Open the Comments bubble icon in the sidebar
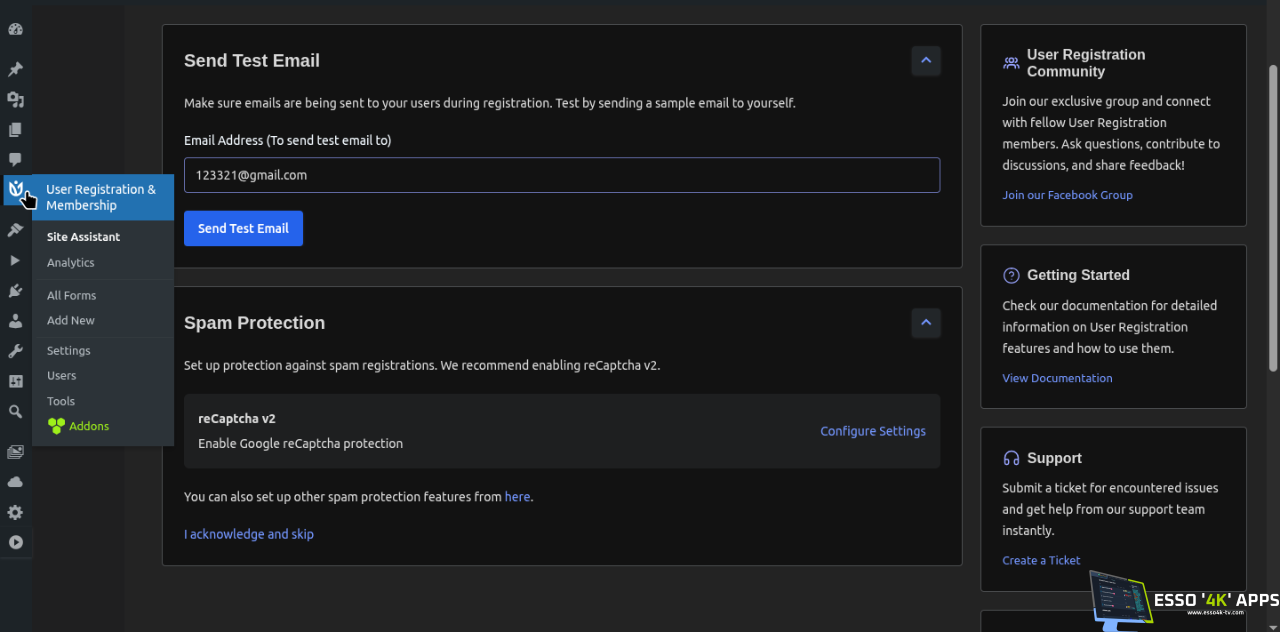1280x632 pixels. 15,159
